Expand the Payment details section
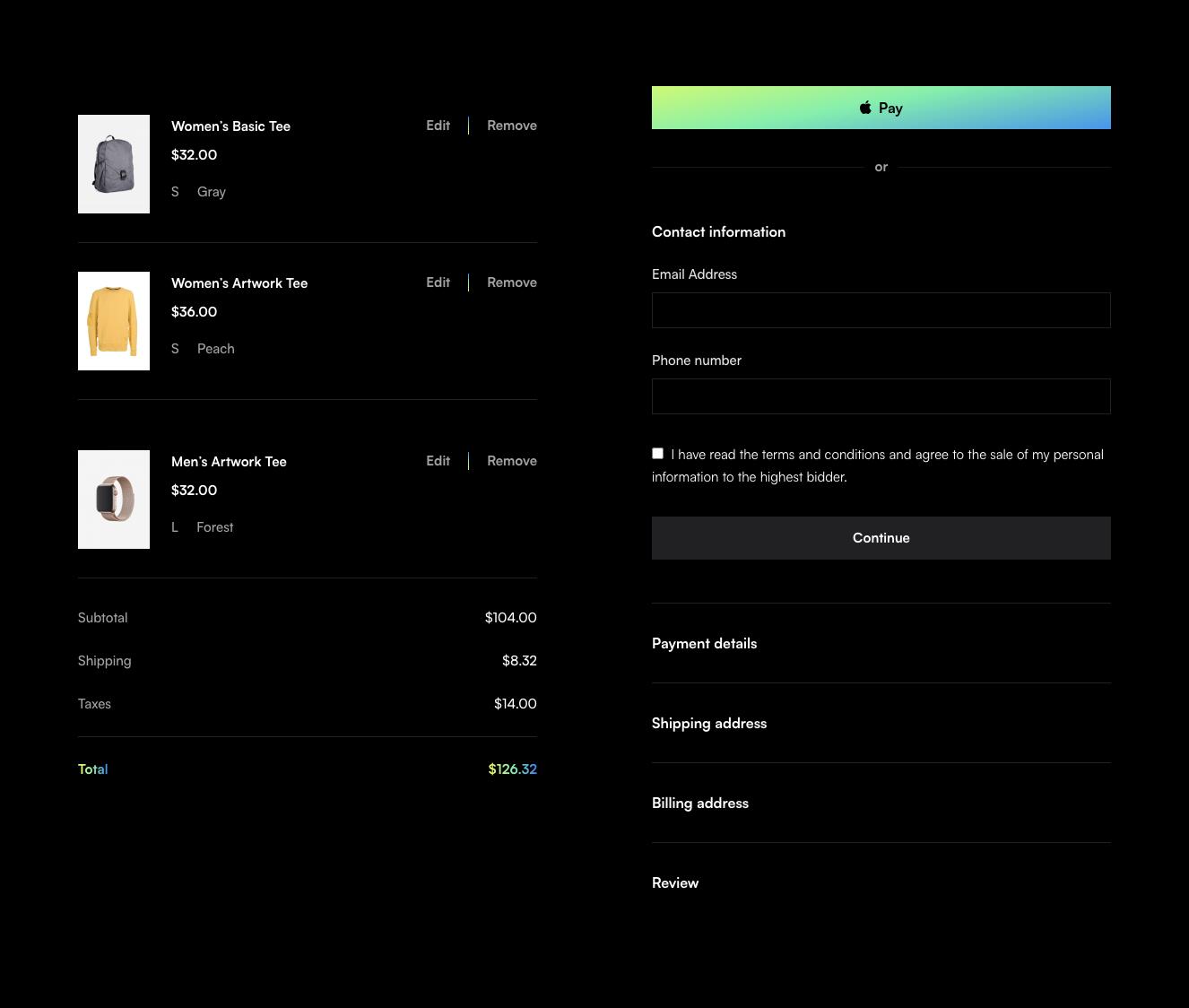Viewport: 1189px width, 1008px height. coord(704,644)
